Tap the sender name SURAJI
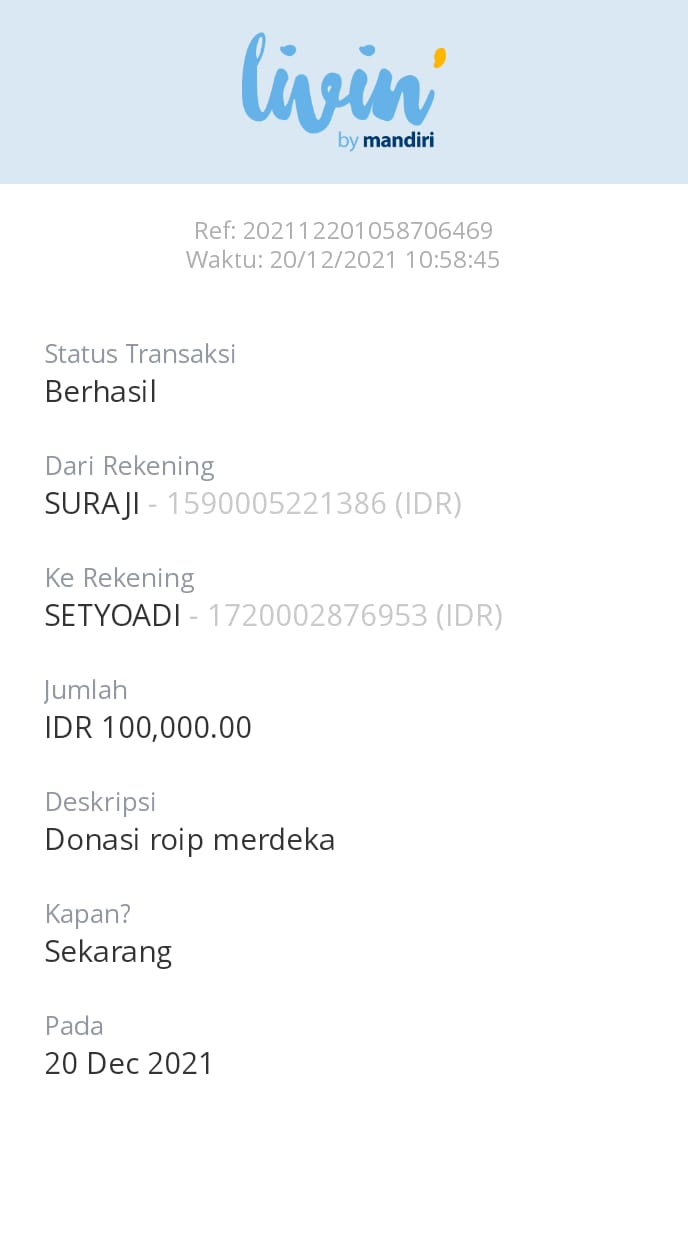The width and height of the screenshot is (688, 1243). [x=92, y=504]
